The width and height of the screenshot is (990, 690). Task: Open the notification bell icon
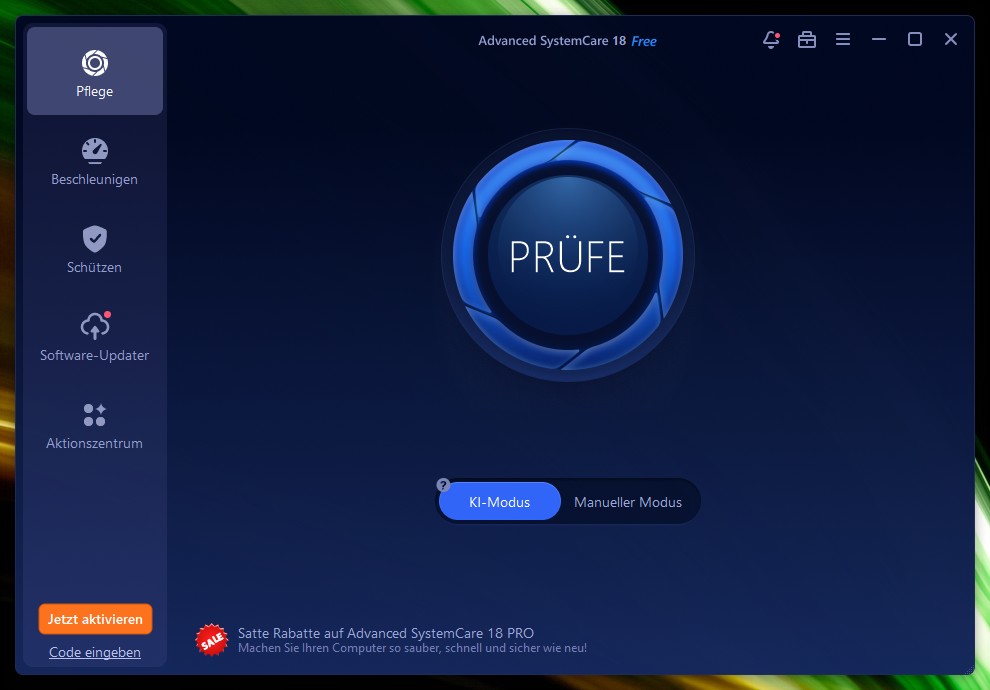[771, 40]
